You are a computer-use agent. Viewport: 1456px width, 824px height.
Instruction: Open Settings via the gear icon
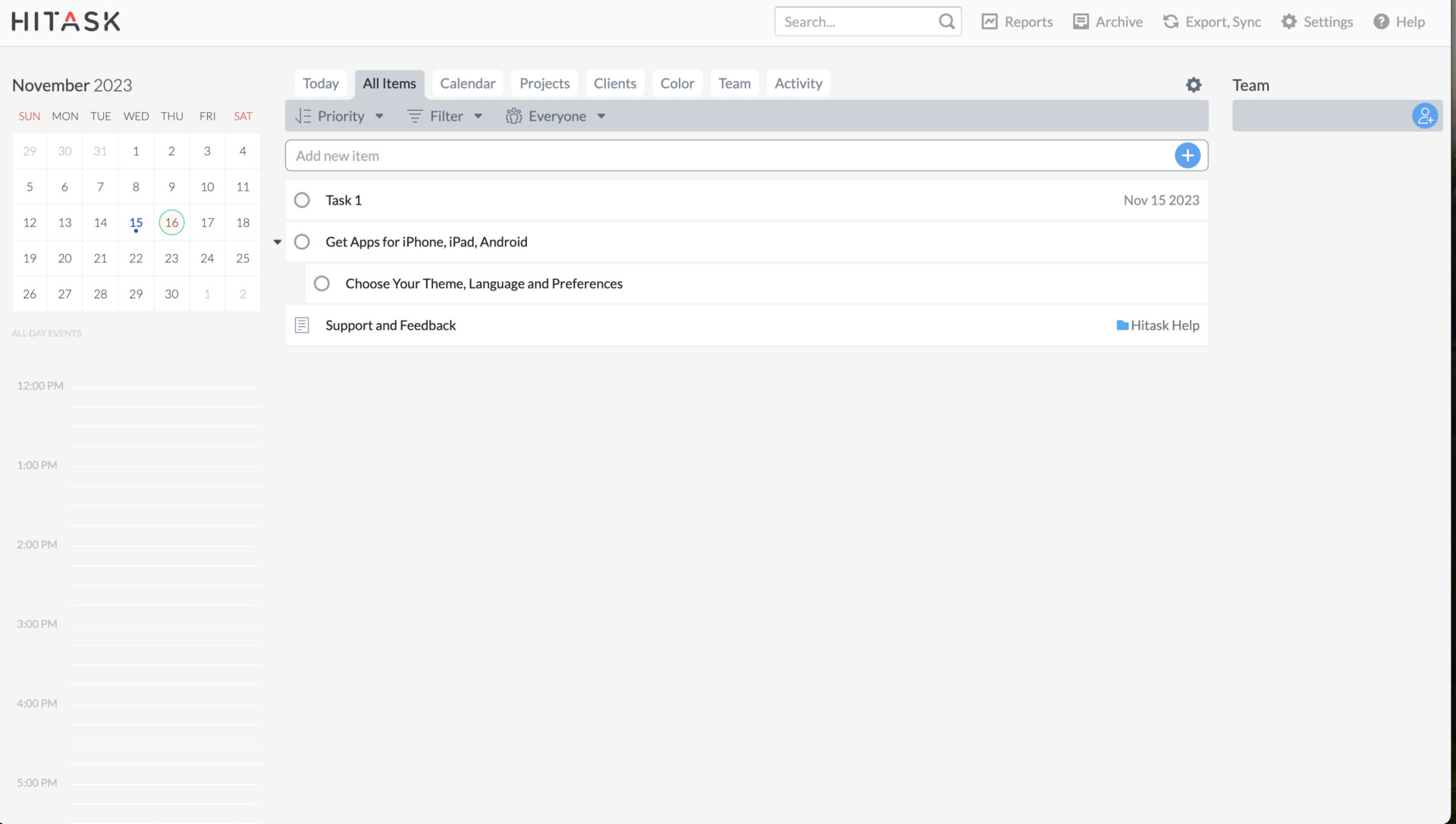[x=1289, y=21]
